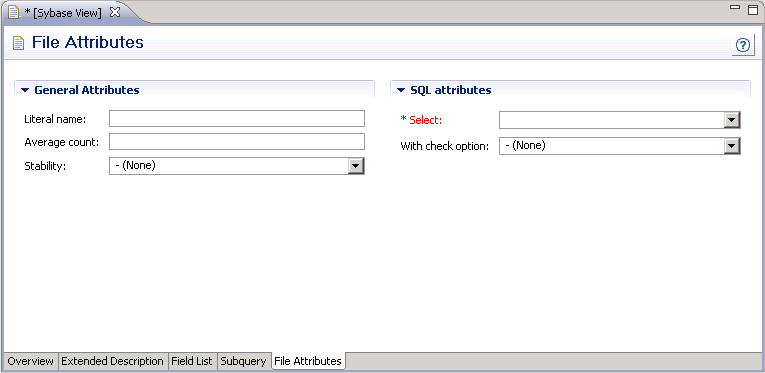Close the Sybase View editor tab
The width and height of the screenshot is (765, 373).
115,13
